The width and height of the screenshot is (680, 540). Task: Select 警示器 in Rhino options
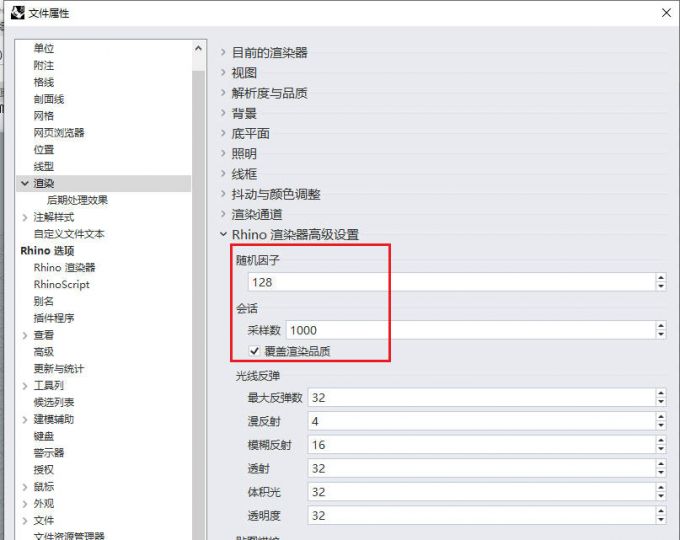coord(49,453)
